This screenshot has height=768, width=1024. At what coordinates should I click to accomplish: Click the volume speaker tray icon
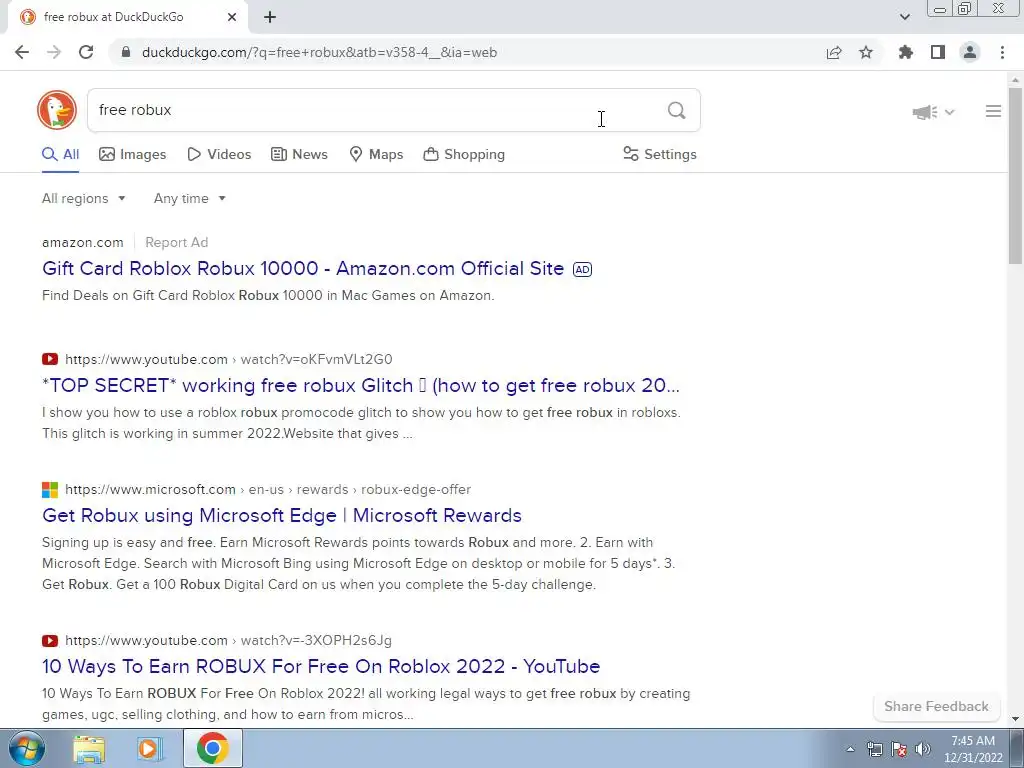point(922,749)
